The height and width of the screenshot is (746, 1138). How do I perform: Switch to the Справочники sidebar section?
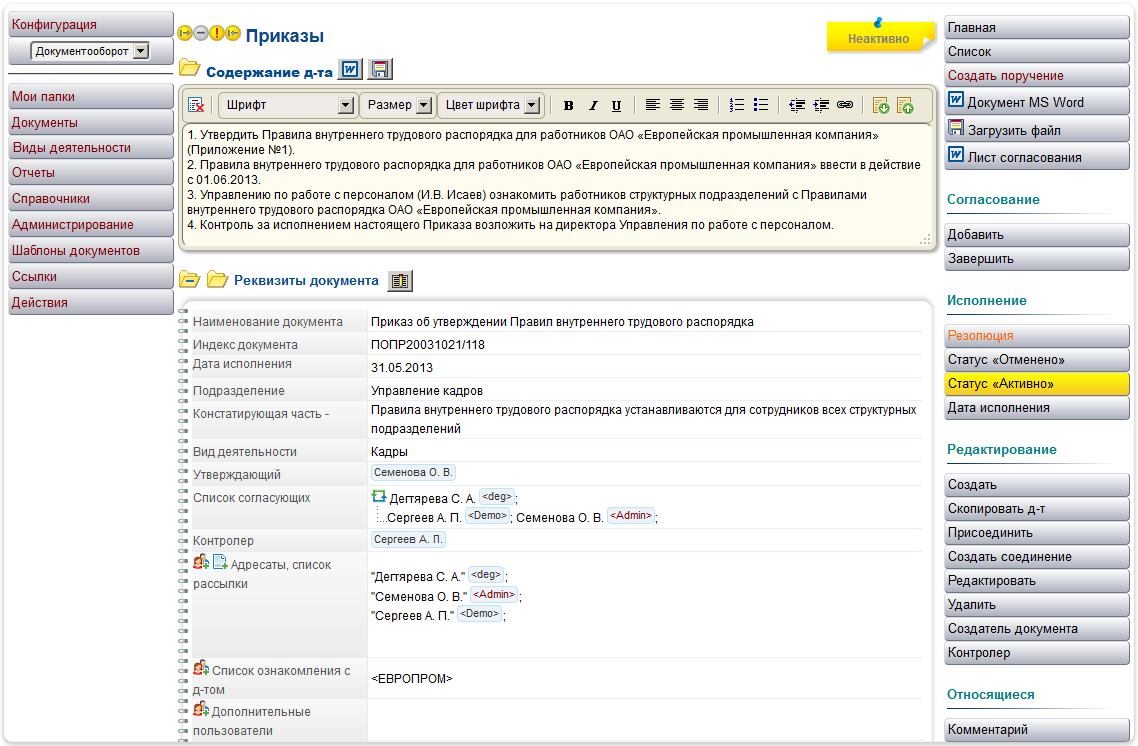[88, 197]
